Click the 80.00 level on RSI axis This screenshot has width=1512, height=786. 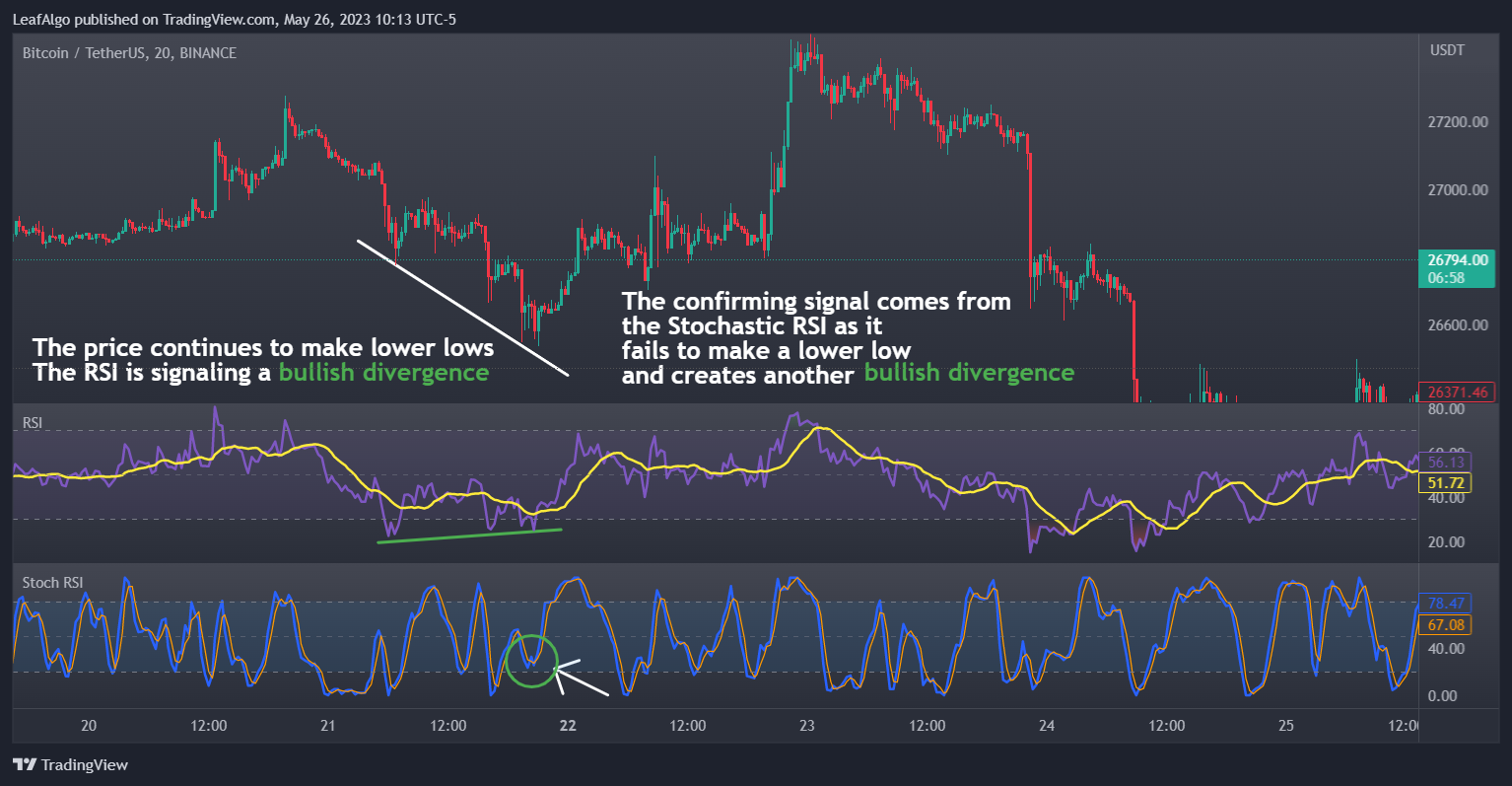tap(1446, 409)
